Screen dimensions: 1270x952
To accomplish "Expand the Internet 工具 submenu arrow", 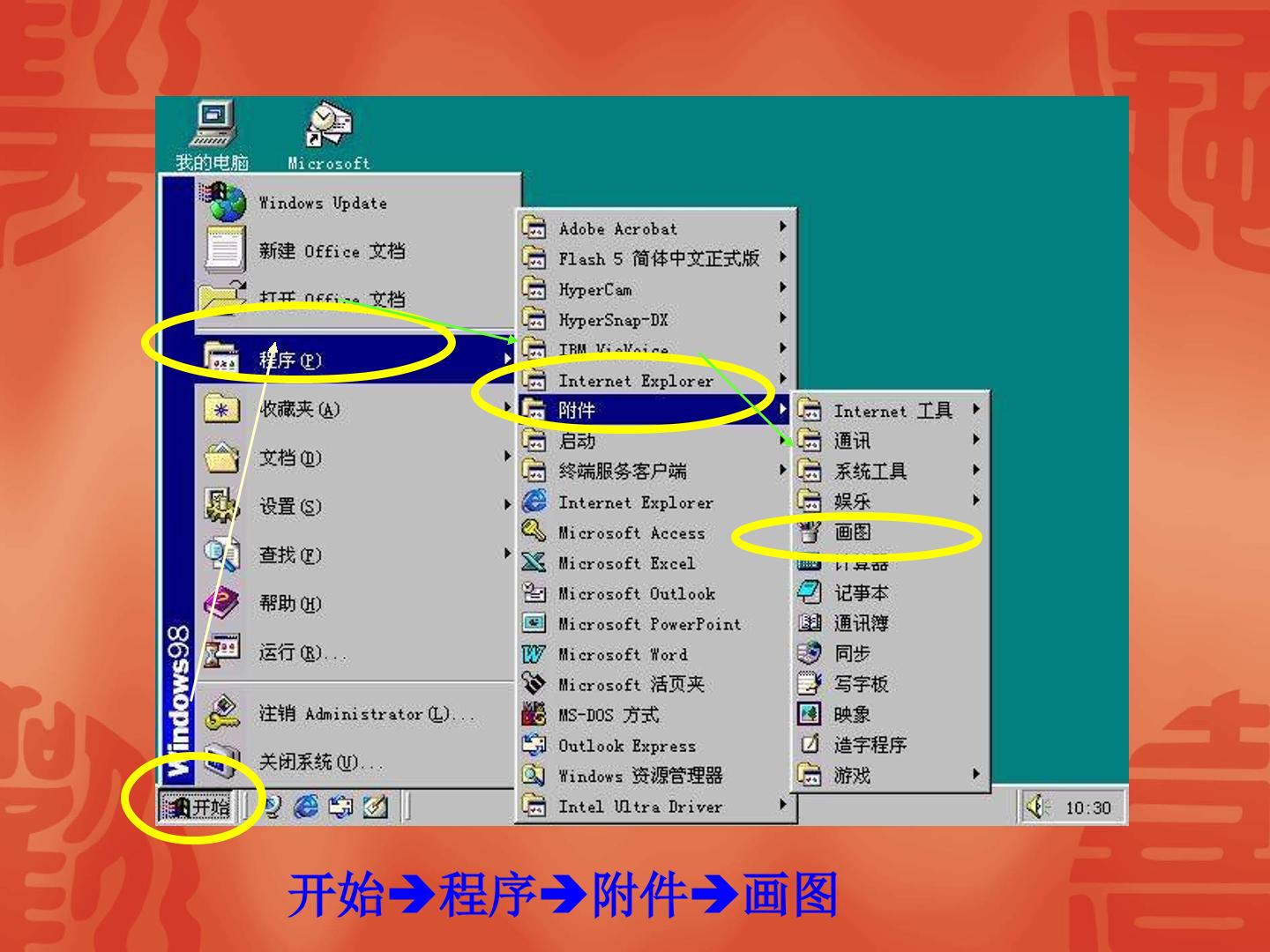I will [976, 409].
